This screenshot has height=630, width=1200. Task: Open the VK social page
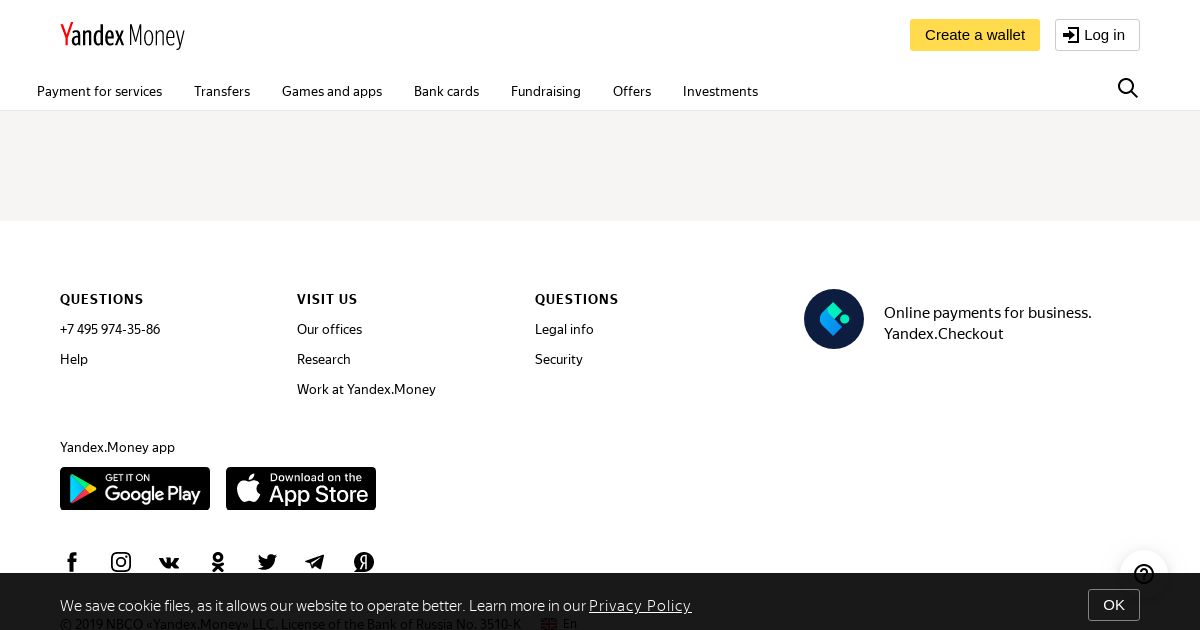pos(169,562)
